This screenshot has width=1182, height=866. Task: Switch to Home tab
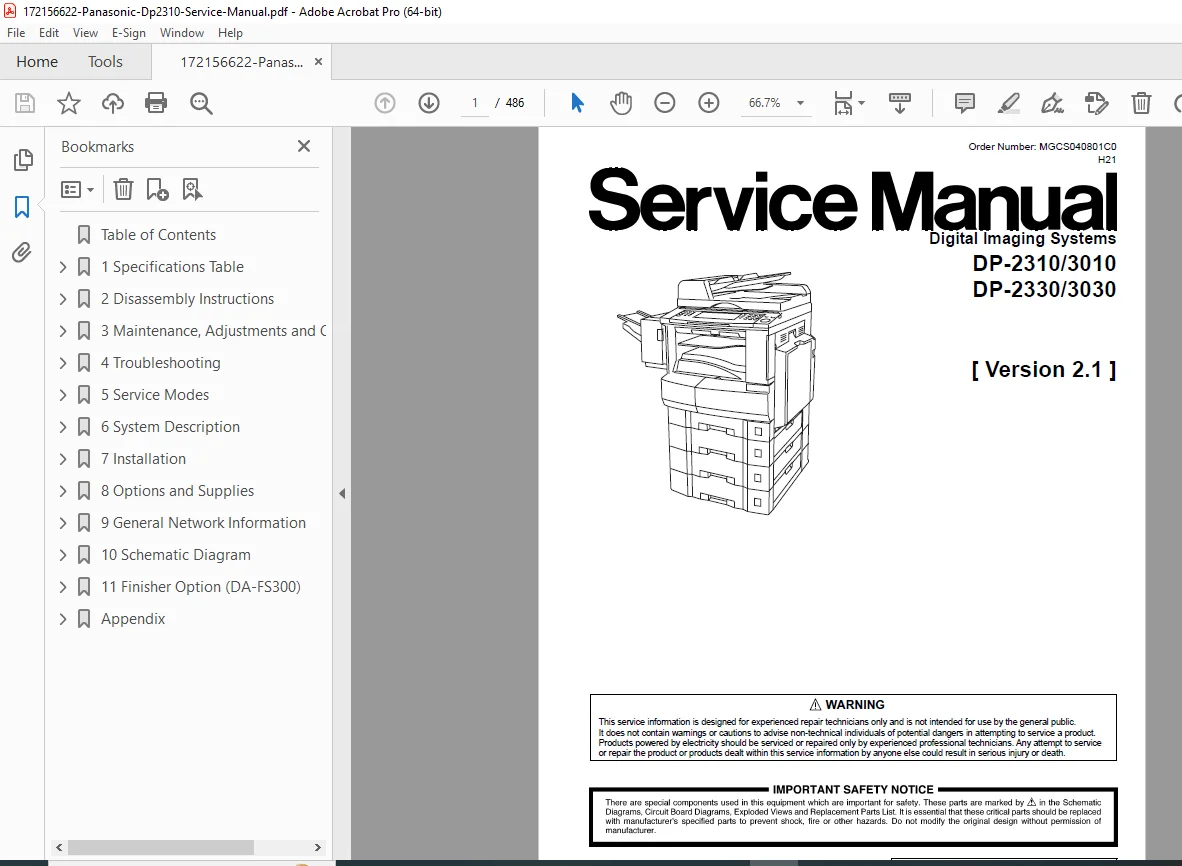[37, 62]
